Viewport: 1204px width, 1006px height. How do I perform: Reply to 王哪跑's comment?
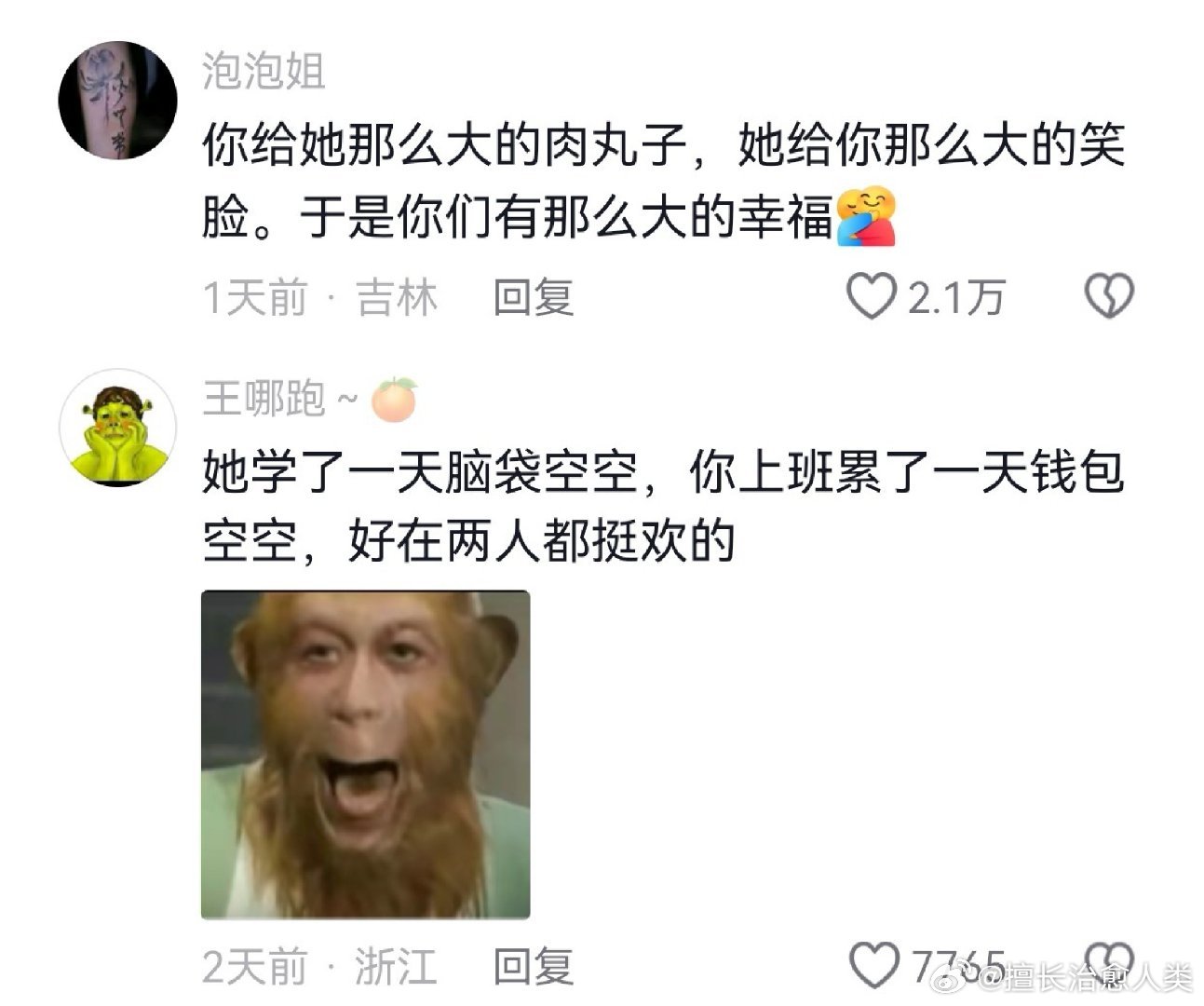pyautogui.click(x=533, y=967)
